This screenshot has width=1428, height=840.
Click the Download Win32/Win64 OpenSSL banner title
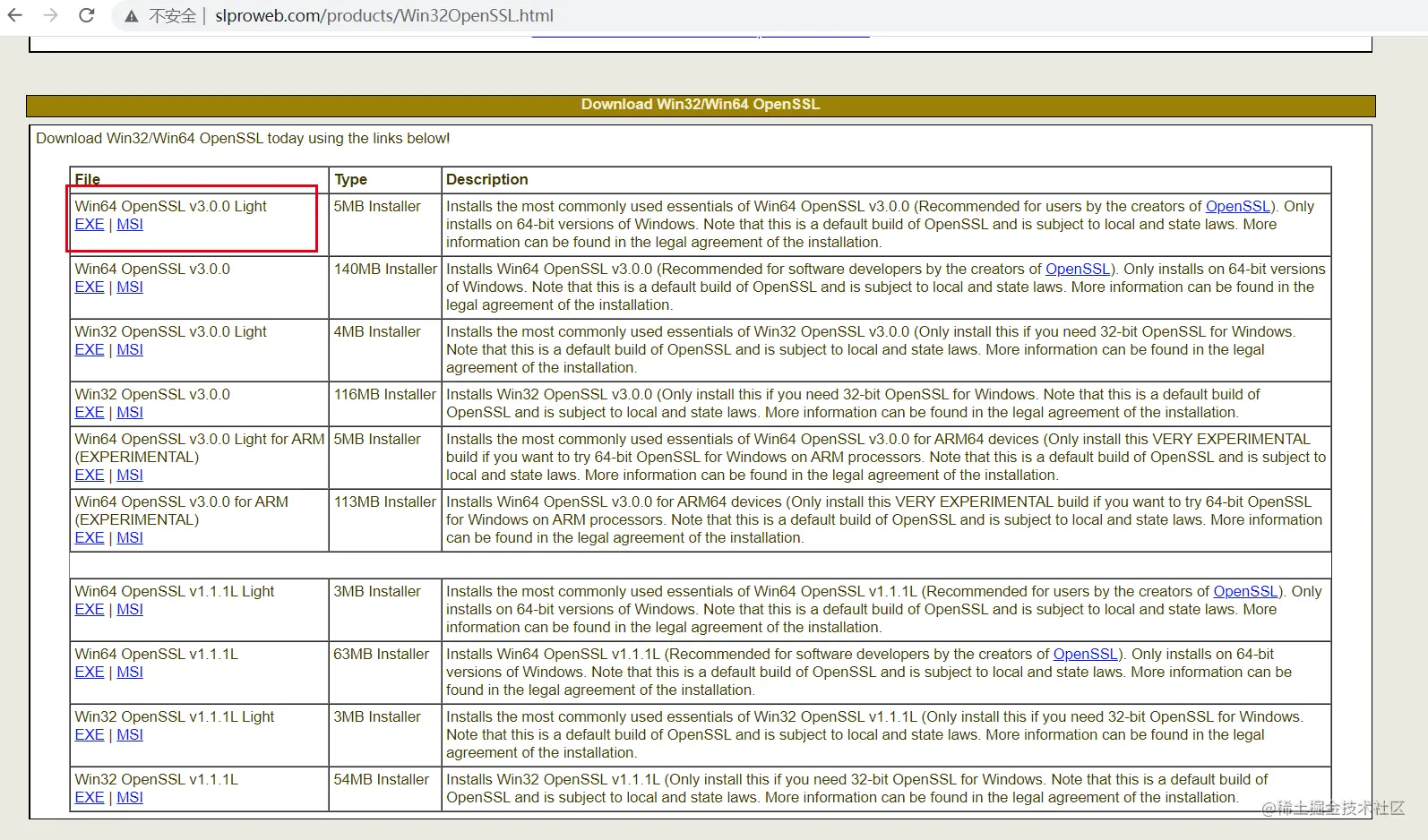701,105
